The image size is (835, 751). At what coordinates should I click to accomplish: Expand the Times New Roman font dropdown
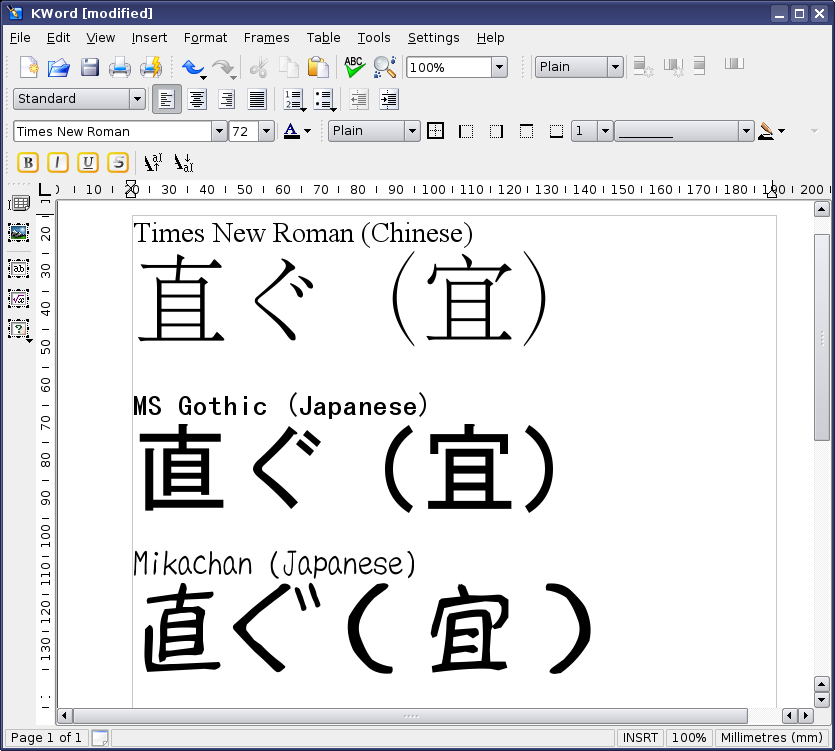coord(219,131)
